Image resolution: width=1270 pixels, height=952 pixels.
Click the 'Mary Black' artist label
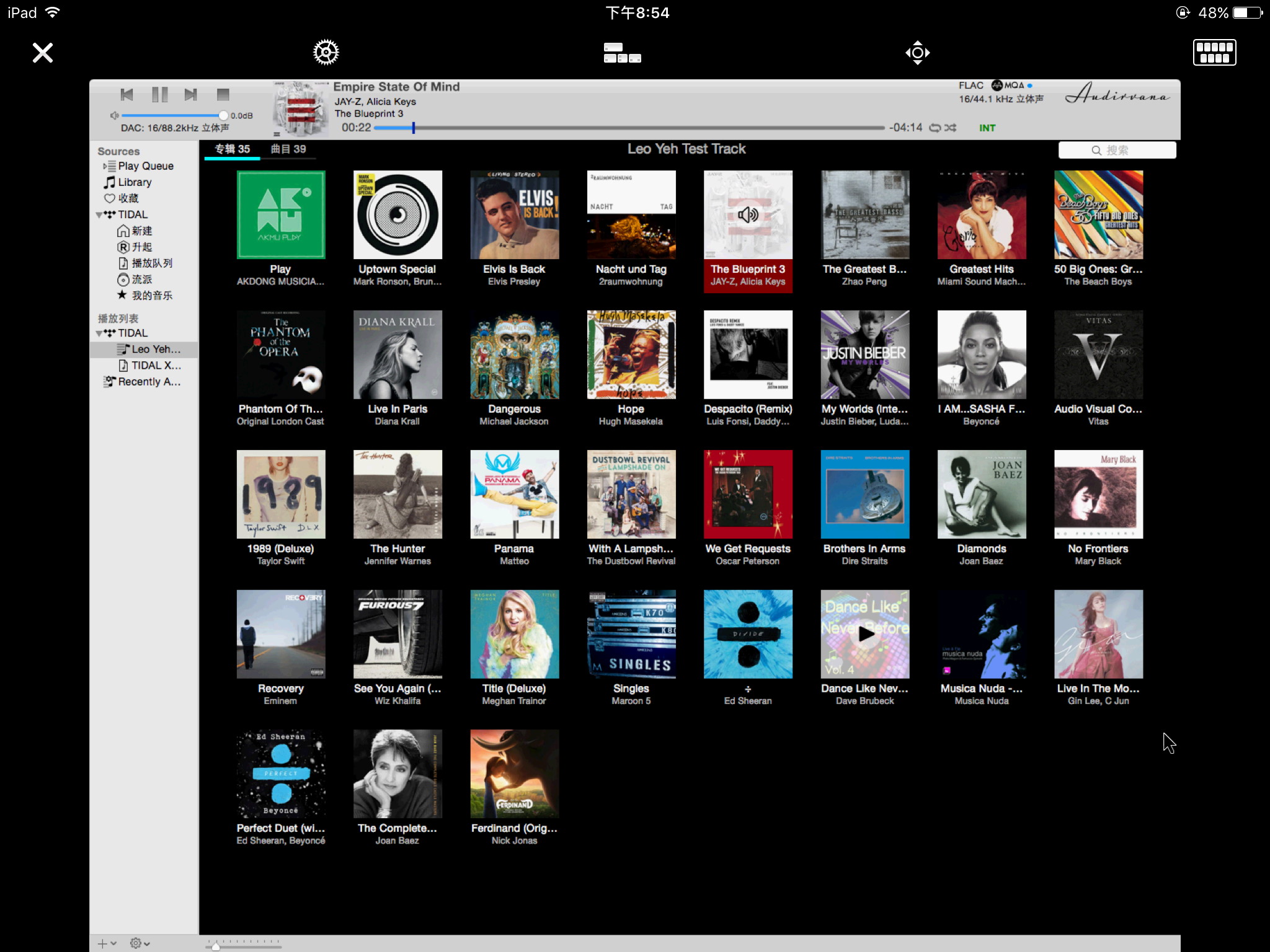[x=1098, y=561]
